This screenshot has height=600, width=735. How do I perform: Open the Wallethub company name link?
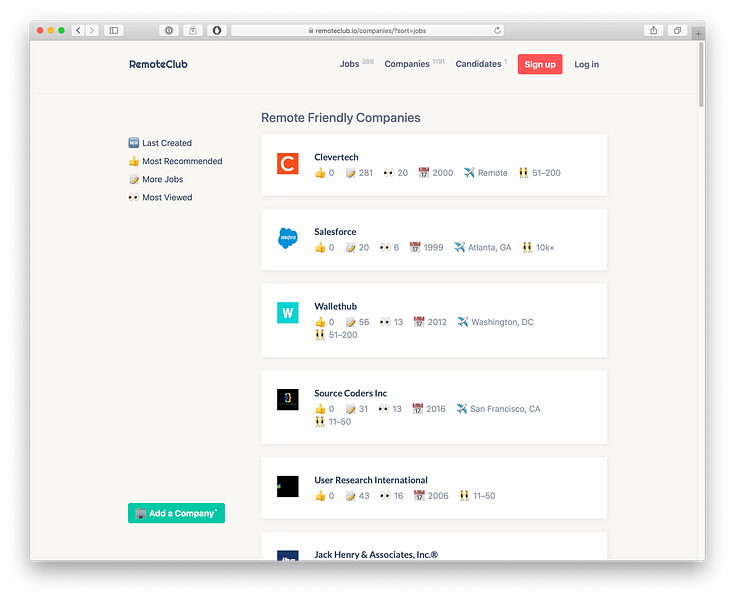(336, 306)
